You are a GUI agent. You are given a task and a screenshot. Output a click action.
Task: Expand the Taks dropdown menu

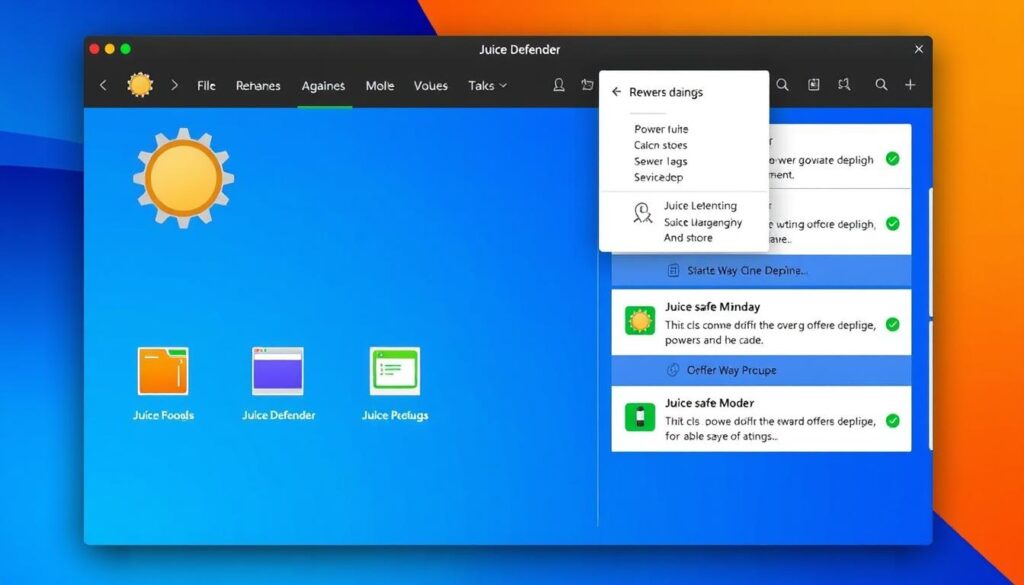[487, 86]
